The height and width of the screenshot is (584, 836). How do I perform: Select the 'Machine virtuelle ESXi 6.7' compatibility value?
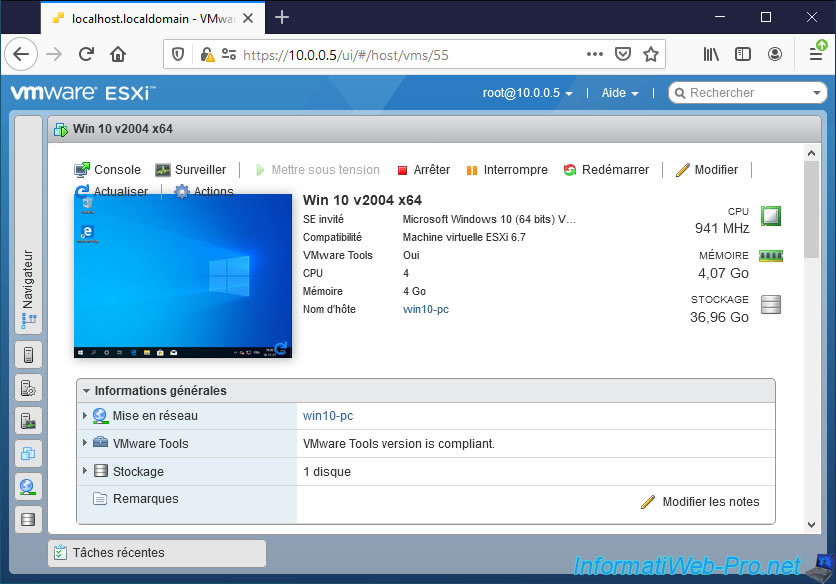coord(464,237)
